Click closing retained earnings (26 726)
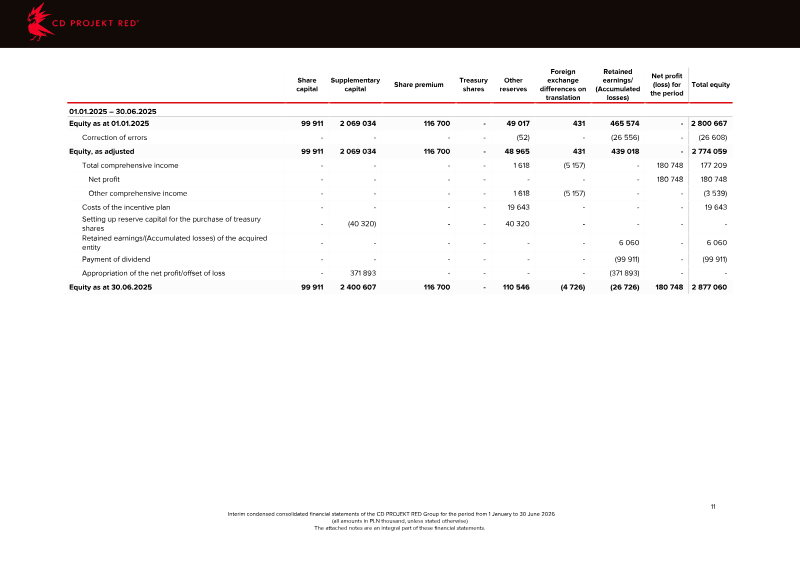Viewport: 800px width, 565px height. 625,287
